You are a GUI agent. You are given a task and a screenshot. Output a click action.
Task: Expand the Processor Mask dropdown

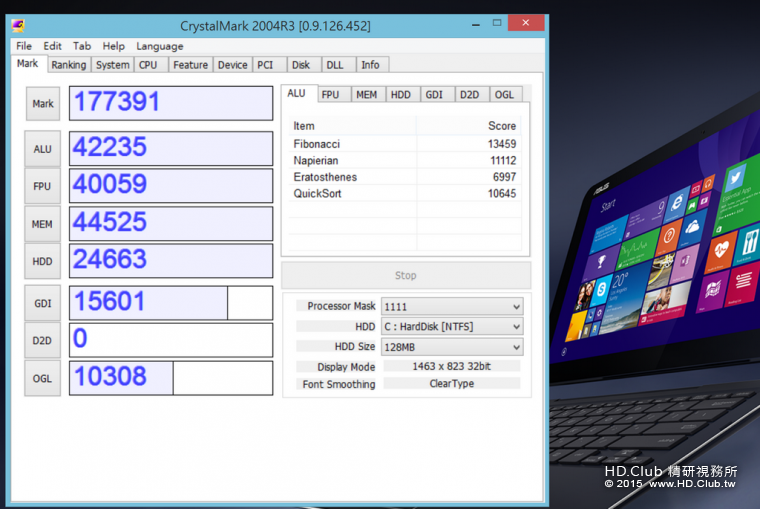tap(452, 307)
